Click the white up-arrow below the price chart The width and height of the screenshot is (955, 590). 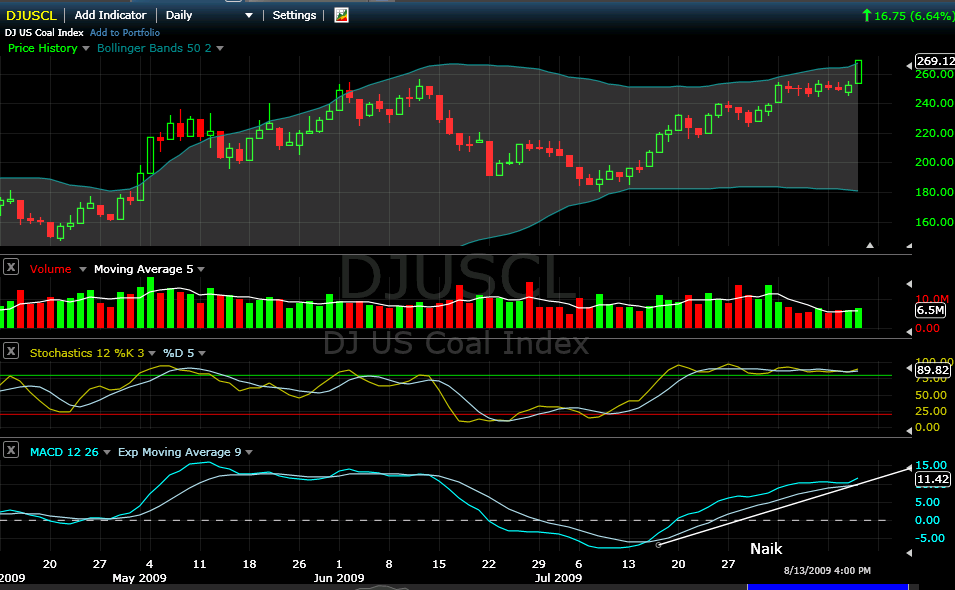pyautogui.click(x=870, y=245)
